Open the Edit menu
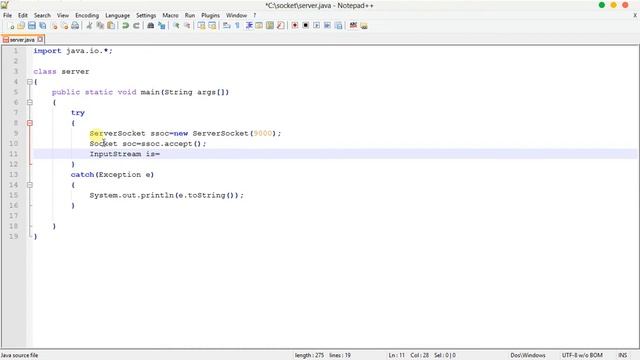Viewport: 640px width, 360px height. (23, 16)
